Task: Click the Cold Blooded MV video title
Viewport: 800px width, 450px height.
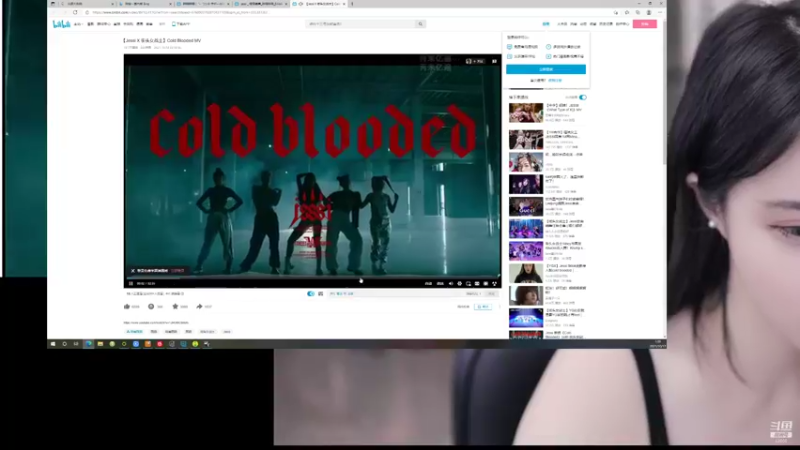Action: (162, 40)
